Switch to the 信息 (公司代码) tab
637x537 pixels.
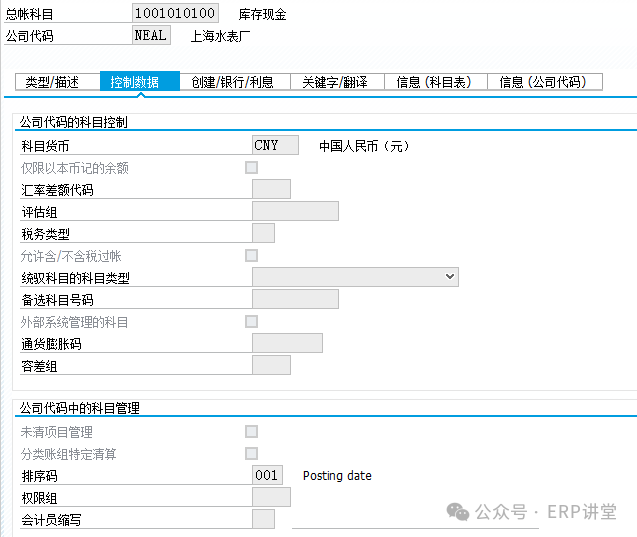click(x=543, y=82)
